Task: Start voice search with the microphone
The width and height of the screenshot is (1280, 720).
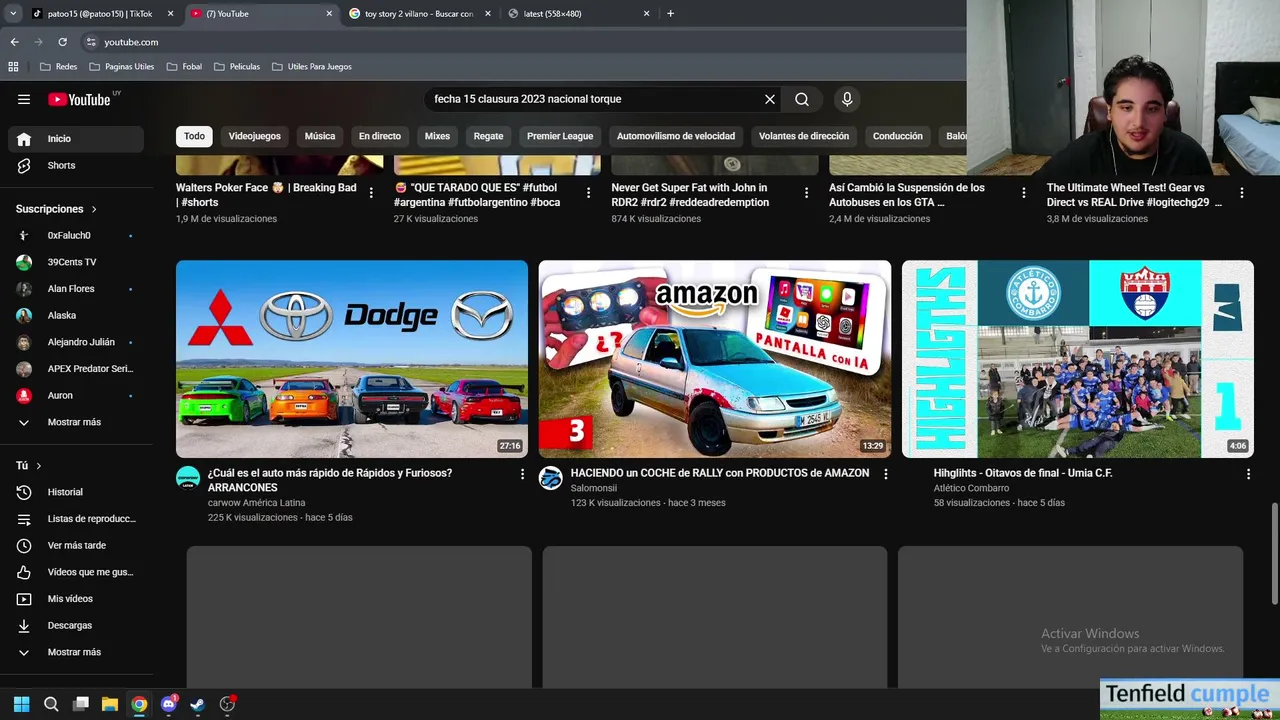Action: [847, 99]
